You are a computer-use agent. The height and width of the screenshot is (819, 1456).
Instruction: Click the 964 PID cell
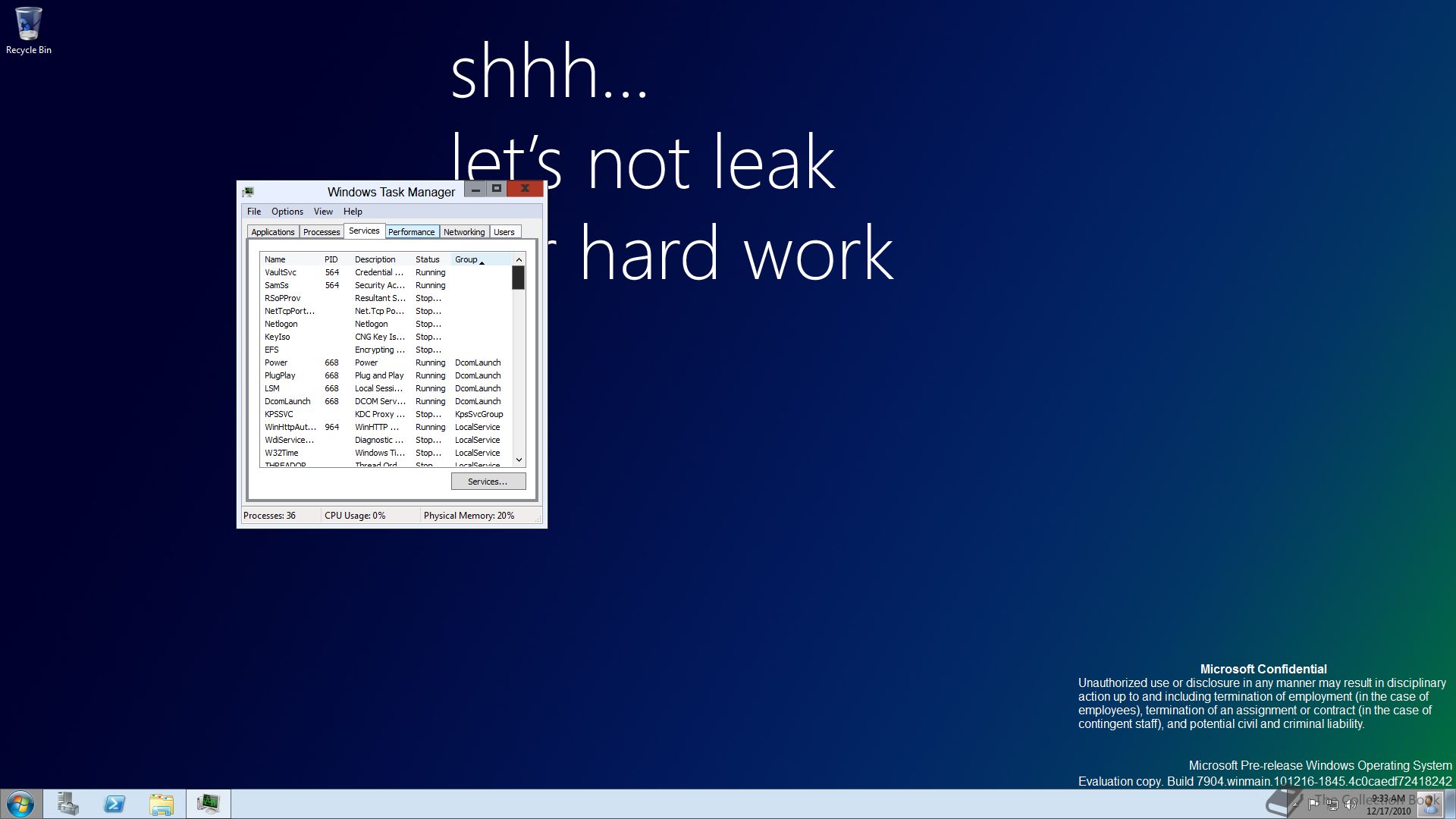[332, 427]
